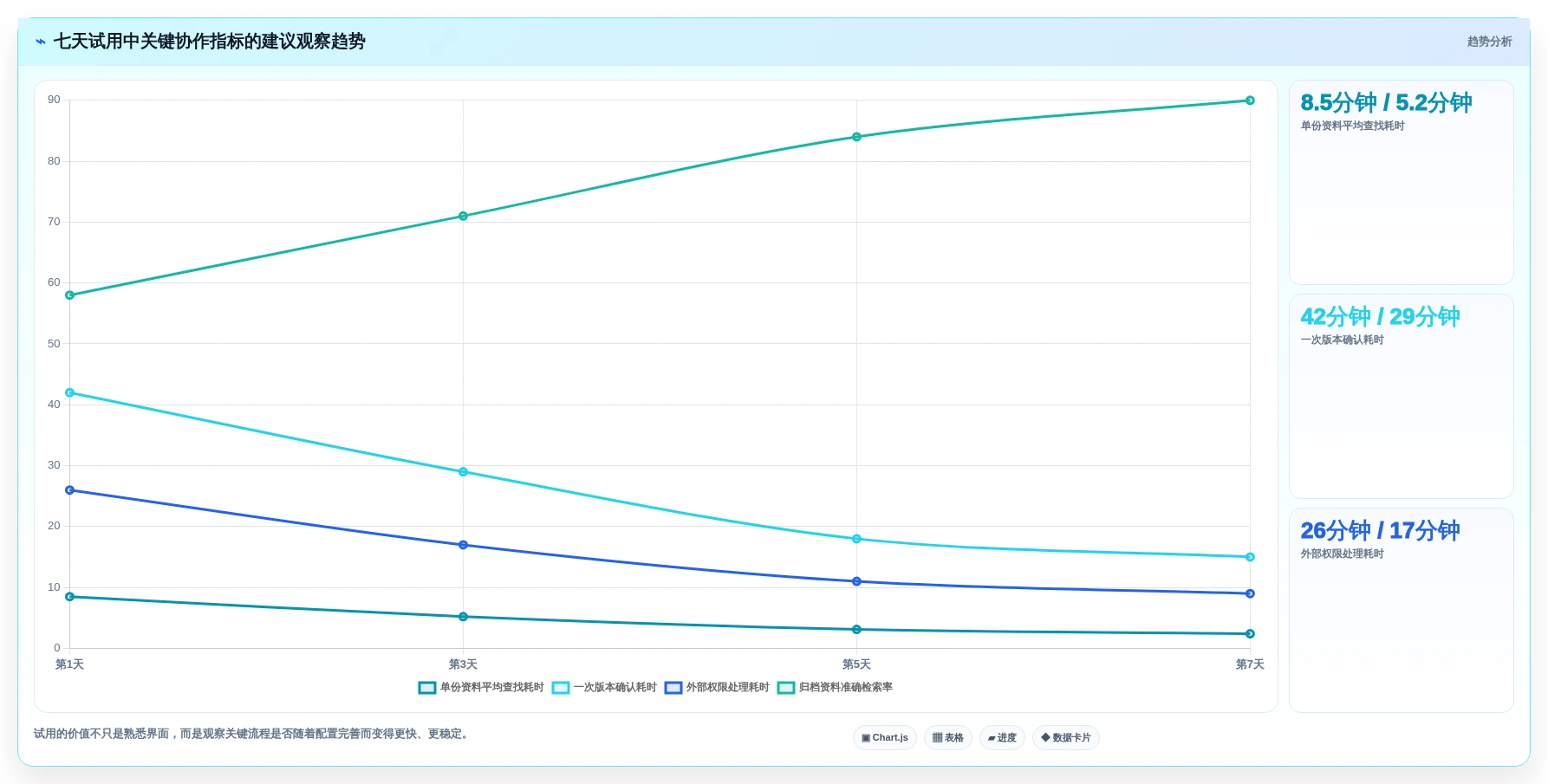
Task: Click the 第3天 x-axis label
Action: 463,664
